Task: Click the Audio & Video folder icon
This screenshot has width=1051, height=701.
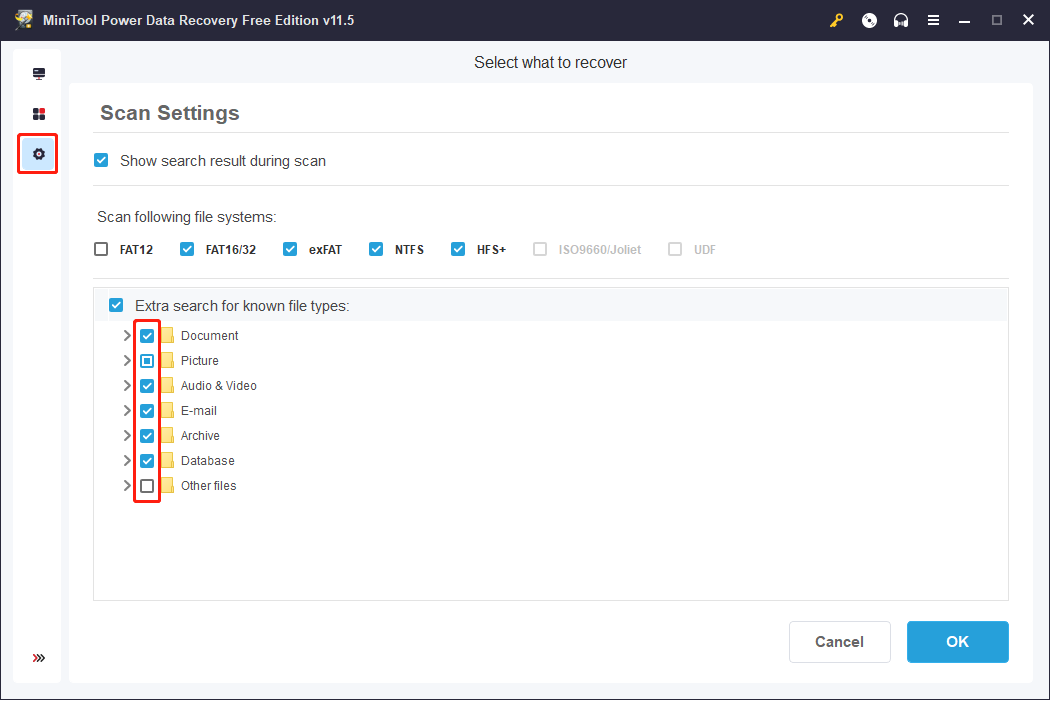Action: pyautogui.click(x=168, y=385)
